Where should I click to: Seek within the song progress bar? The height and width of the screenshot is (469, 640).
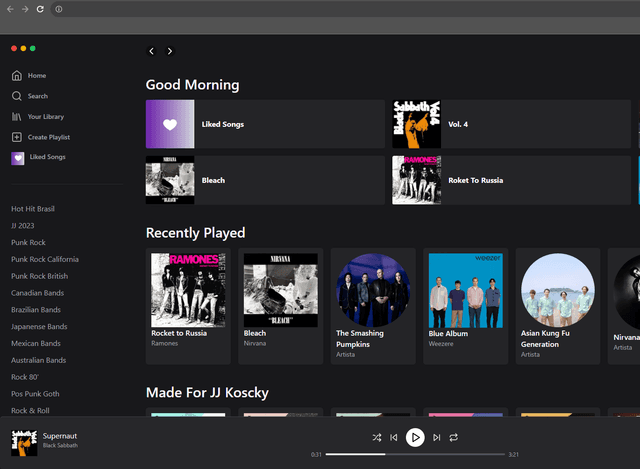tap(415, 454)
